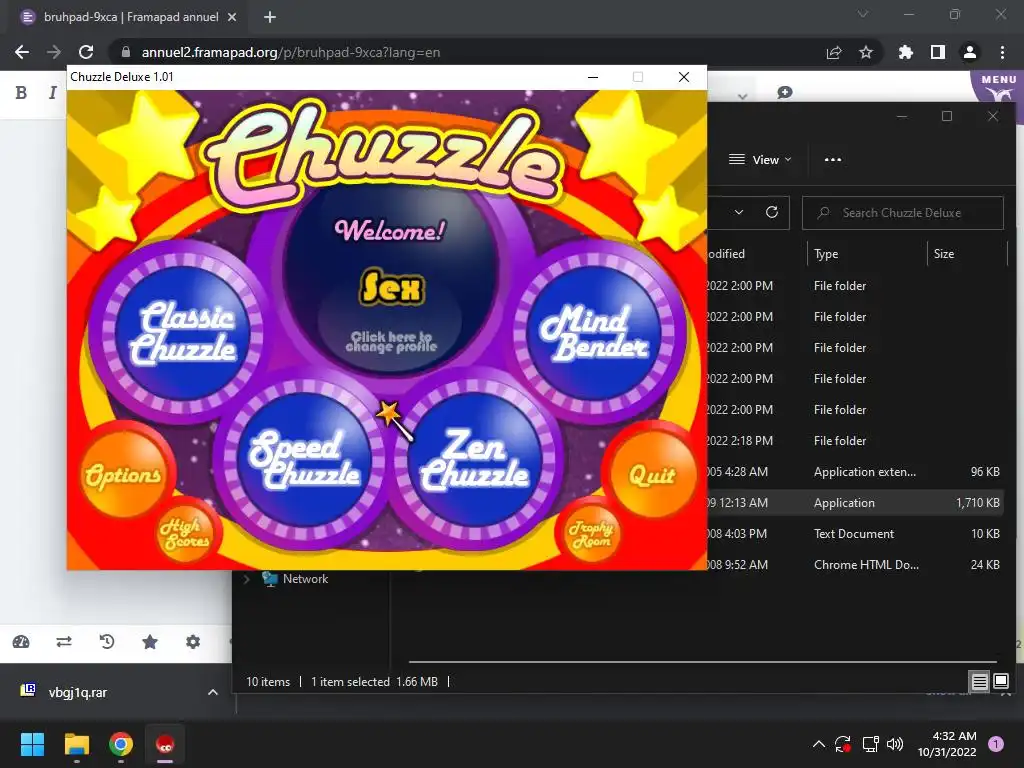Open the Windows Start menu

(32, 744)
